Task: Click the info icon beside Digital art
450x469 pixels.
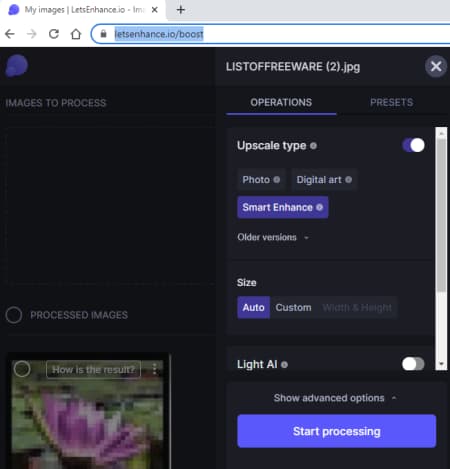Action: [348, 180]
